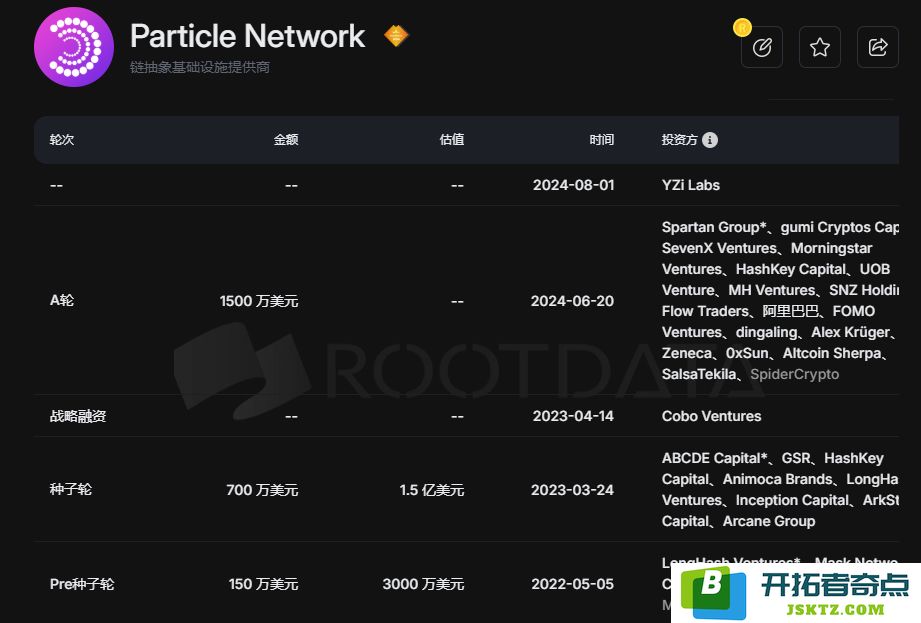The height and width of the screenshot is (623, 921).
Task: Click the 投资方 column header
Action: coord(680,140)
